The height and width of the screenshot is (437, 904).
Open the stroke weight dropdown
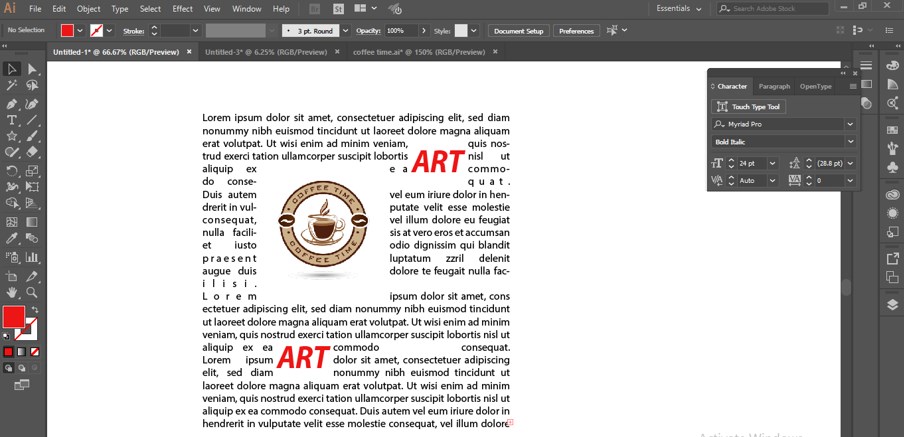pyautogui.click(x=195, y=31)
